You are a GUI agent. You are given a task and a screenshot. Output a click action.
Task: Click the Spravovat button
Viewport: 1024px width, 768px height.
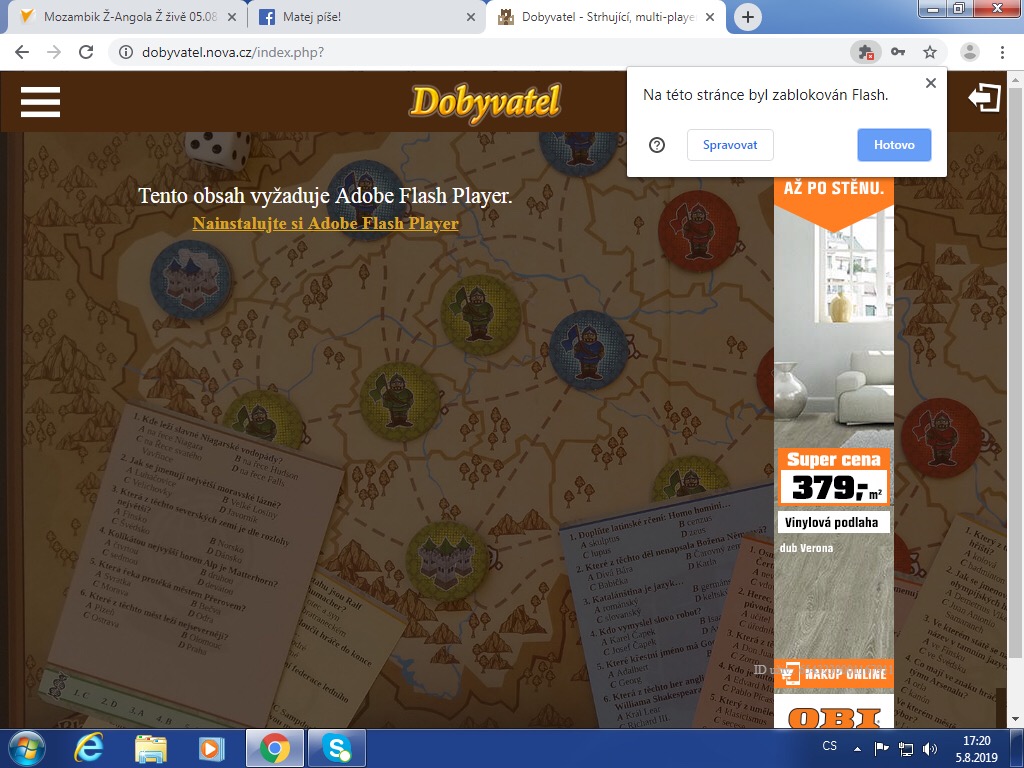[x=730, y=145]
